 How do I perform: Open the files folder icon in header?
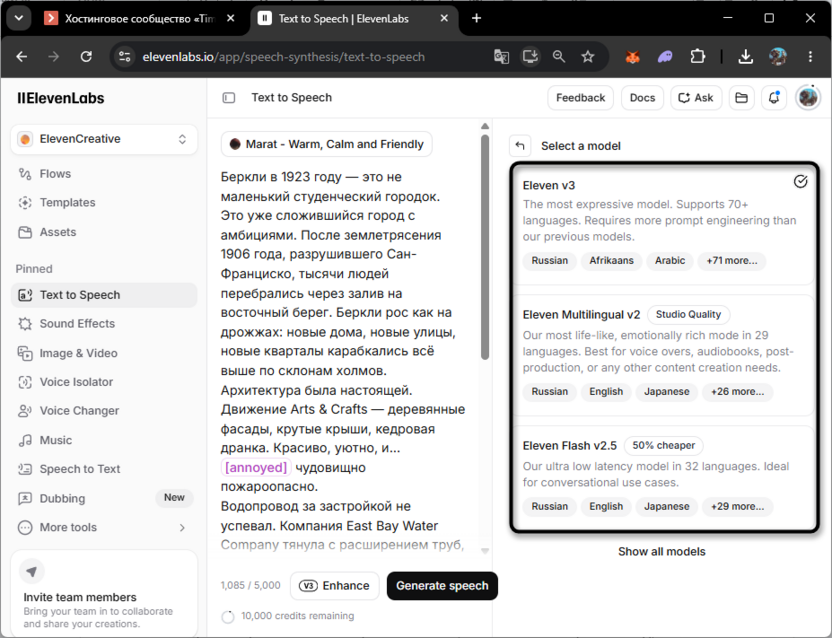(x=741, y=98)
